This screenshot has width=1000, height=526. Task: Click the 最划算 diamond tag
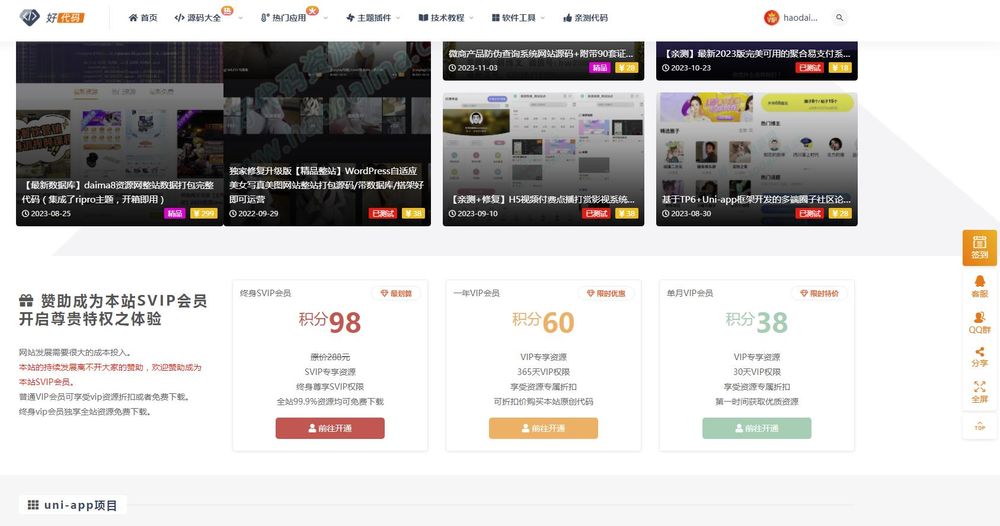pos(396,293)
